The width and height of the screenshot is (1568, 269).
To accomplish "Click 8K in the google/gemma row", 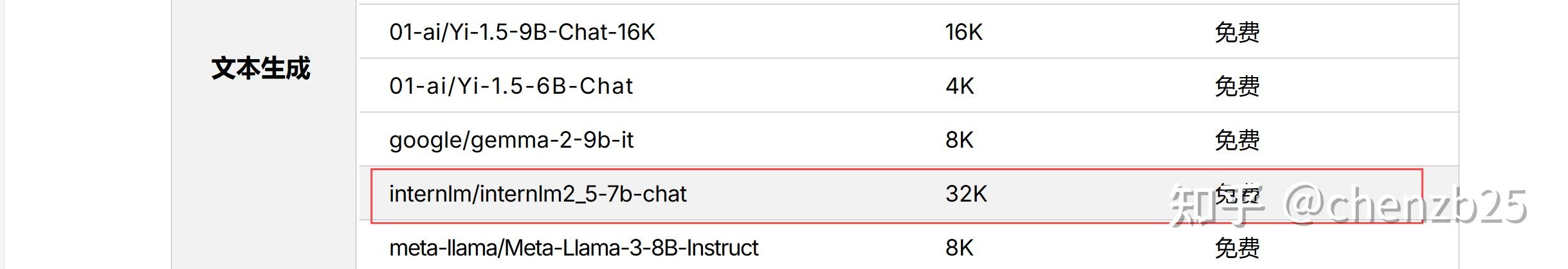I will coord(959,140).
